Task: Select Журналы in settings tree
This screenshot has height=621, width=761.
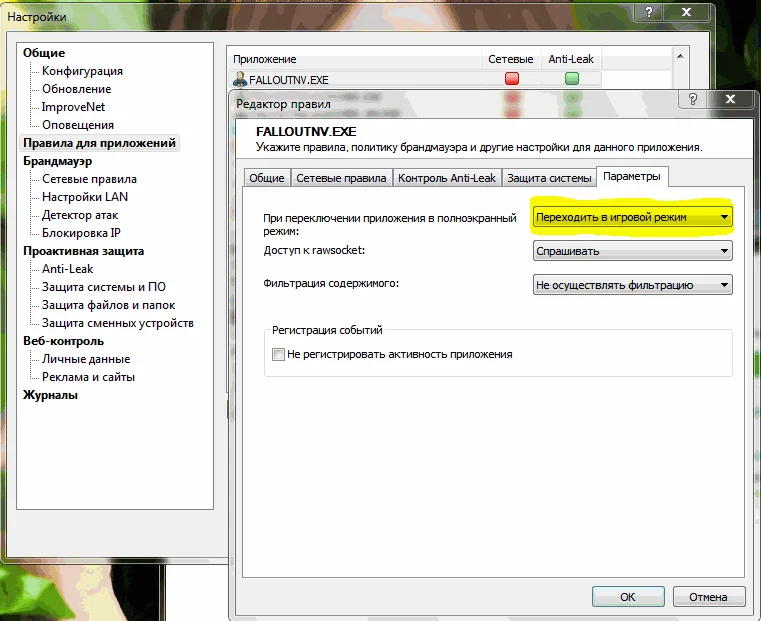Action: point(50,395)
